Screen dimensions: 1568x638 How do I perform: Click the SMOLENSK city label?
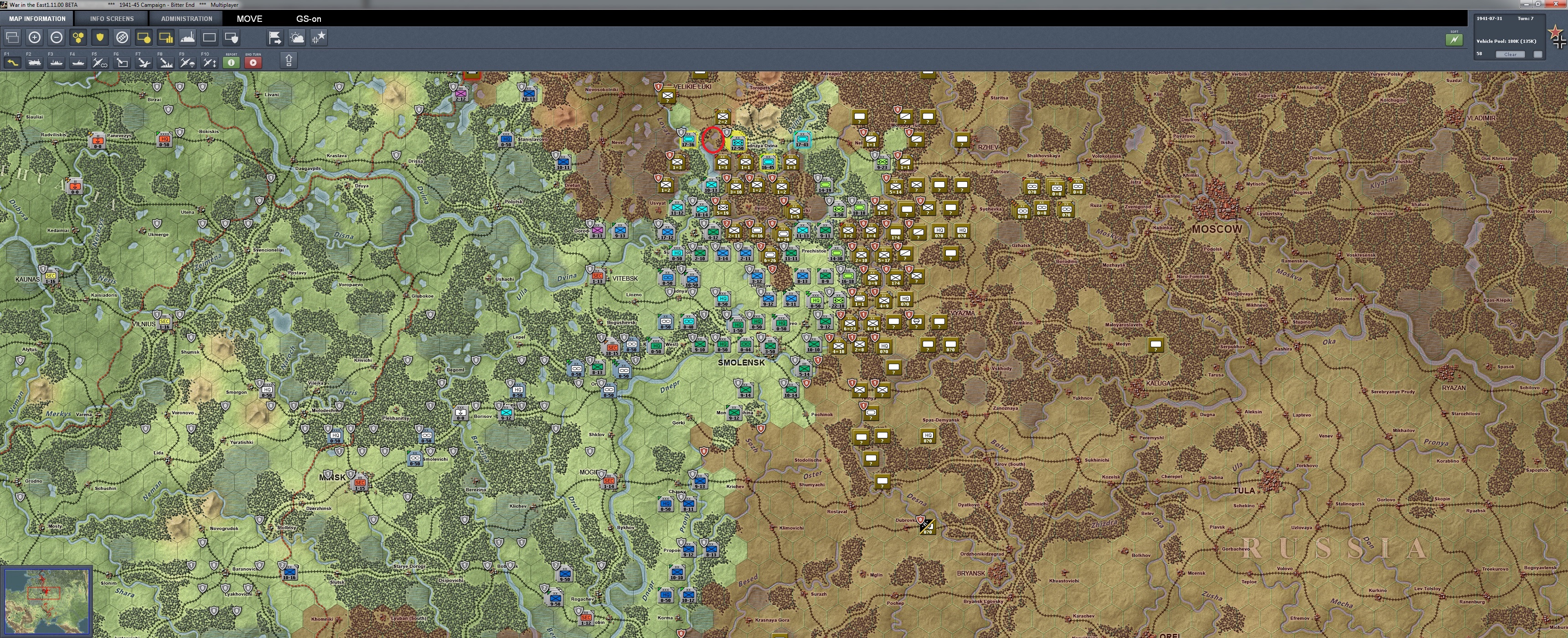(x=741, y=362)
